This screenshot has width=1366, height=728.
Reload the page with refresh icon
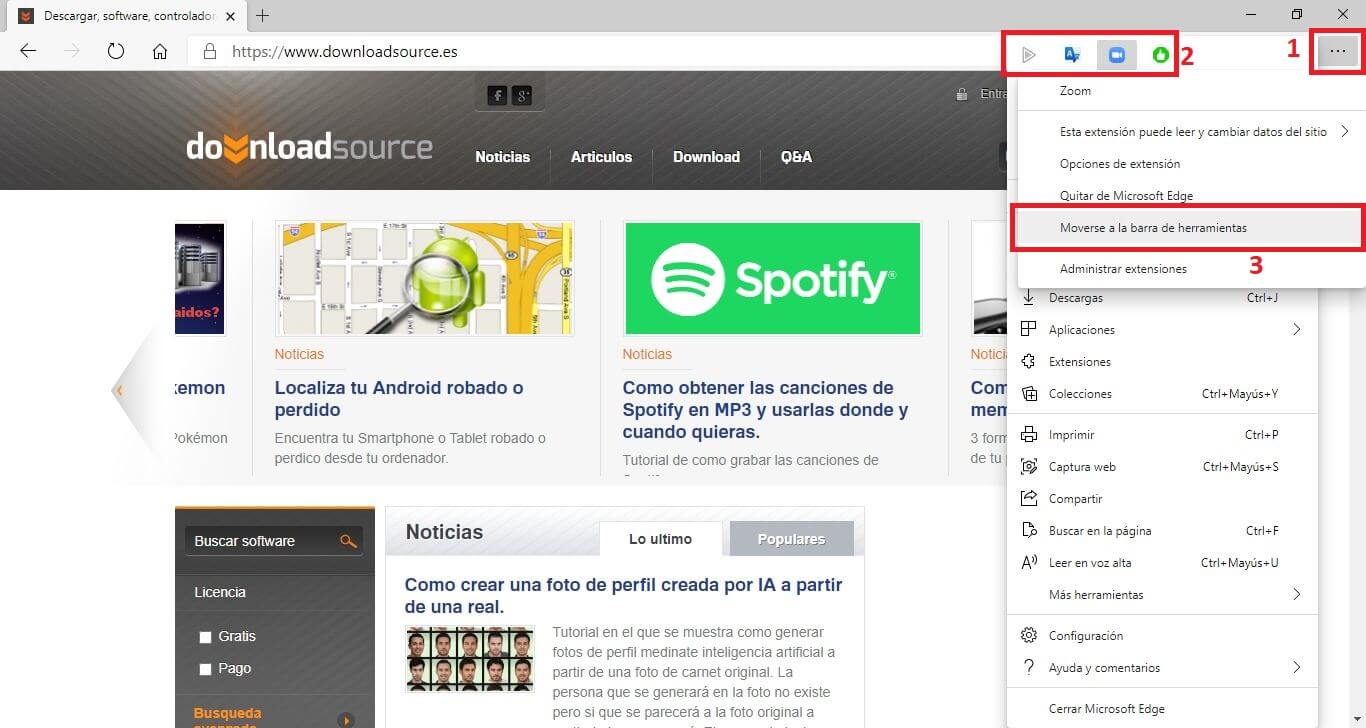coord(116,52)
